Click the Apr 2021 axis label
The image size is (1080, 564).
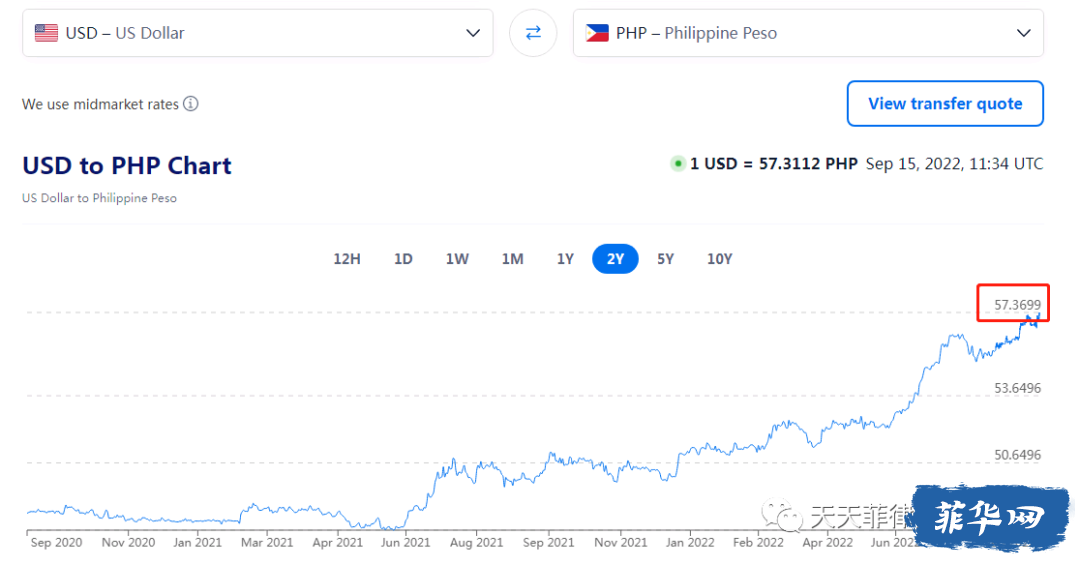click(x=338, y=543)
